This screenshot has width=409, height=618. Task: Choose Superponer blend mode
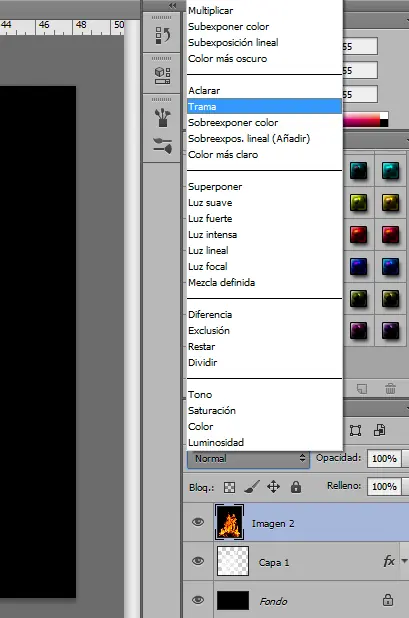click(x=264, y=187)
